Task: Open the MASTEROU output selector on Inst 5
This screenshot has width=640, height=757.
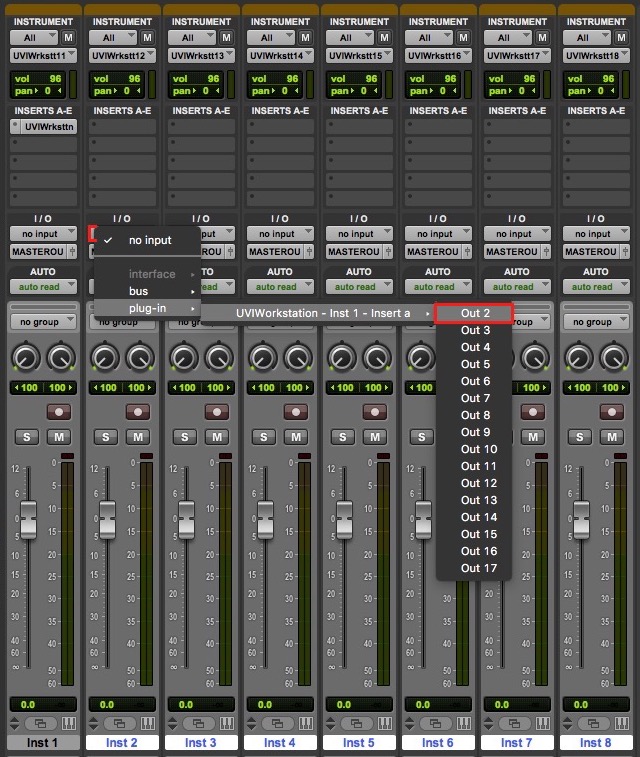Action: click(355, 252)
